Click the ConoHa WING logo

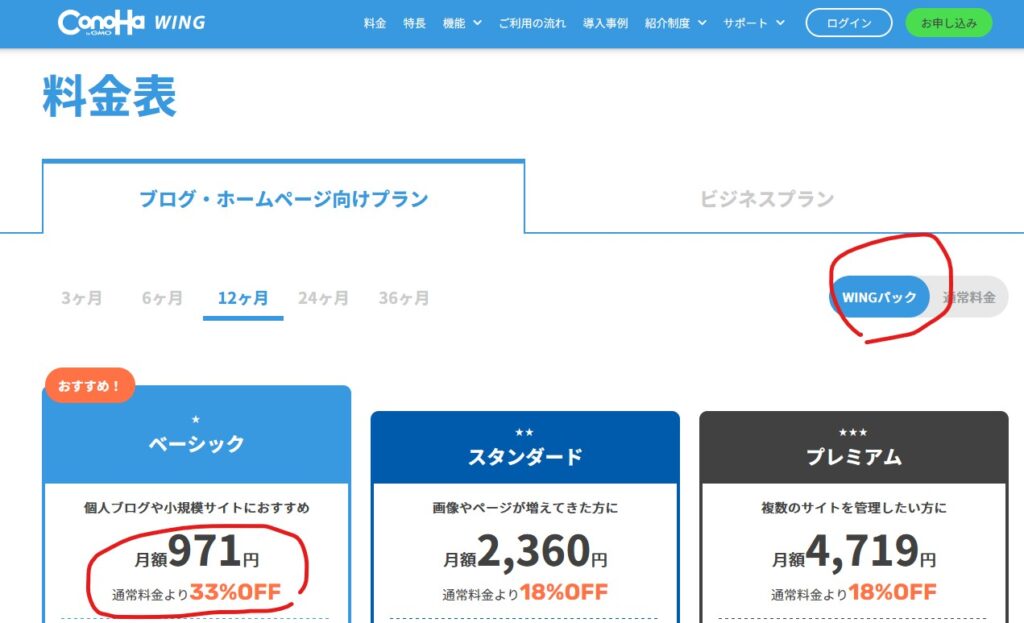(131, 22)
